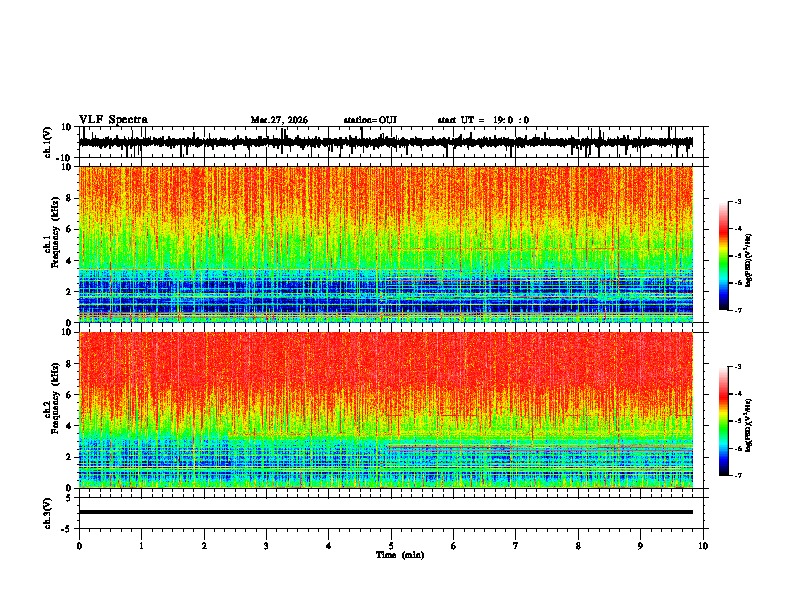The width and height of the screenshot is (792, 612).
Task: Click the "-3" tick on ch.2 color bar
Action: (x=738, y=367)
